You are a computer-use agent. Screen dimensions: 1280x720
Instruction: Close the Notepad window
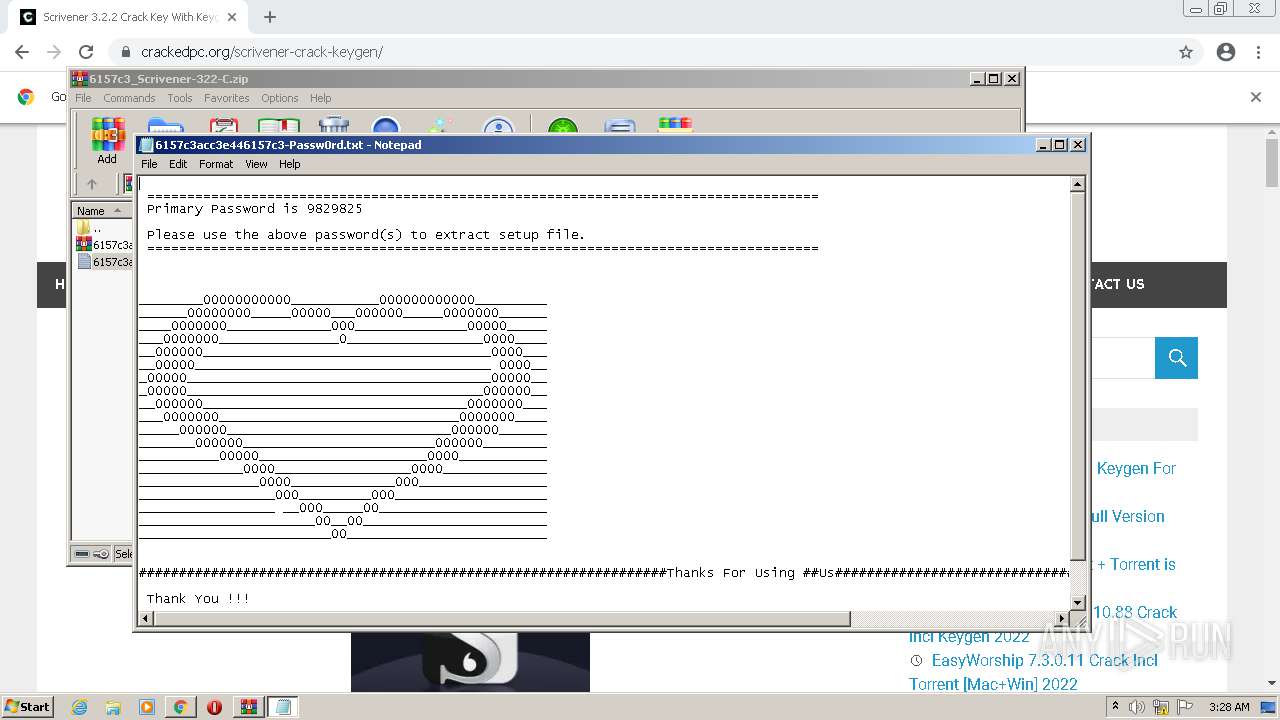1078,145
